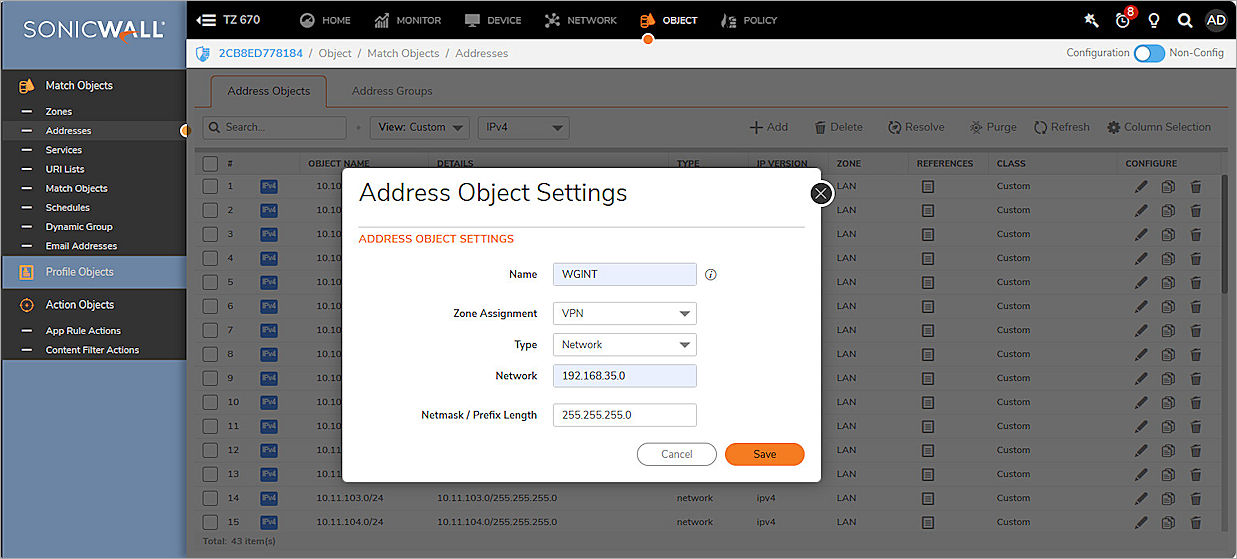Open the global search magnifier icon
The width and height of the screenshot is (1237, 559).
[1185, 20]
